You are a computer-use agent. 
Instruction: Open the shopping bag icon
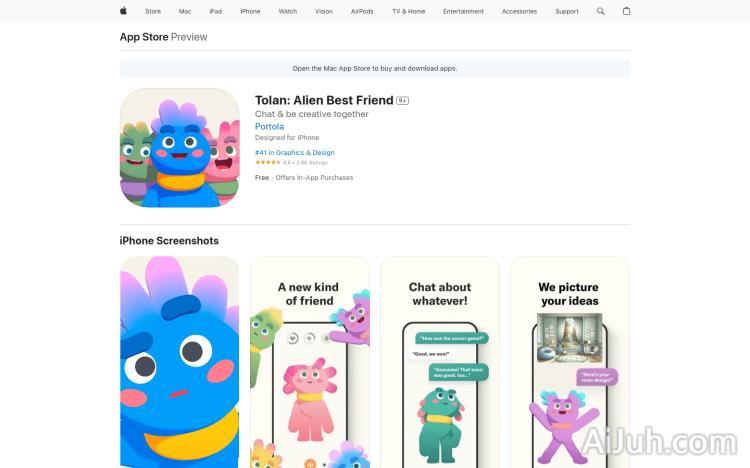click(626, 11)
